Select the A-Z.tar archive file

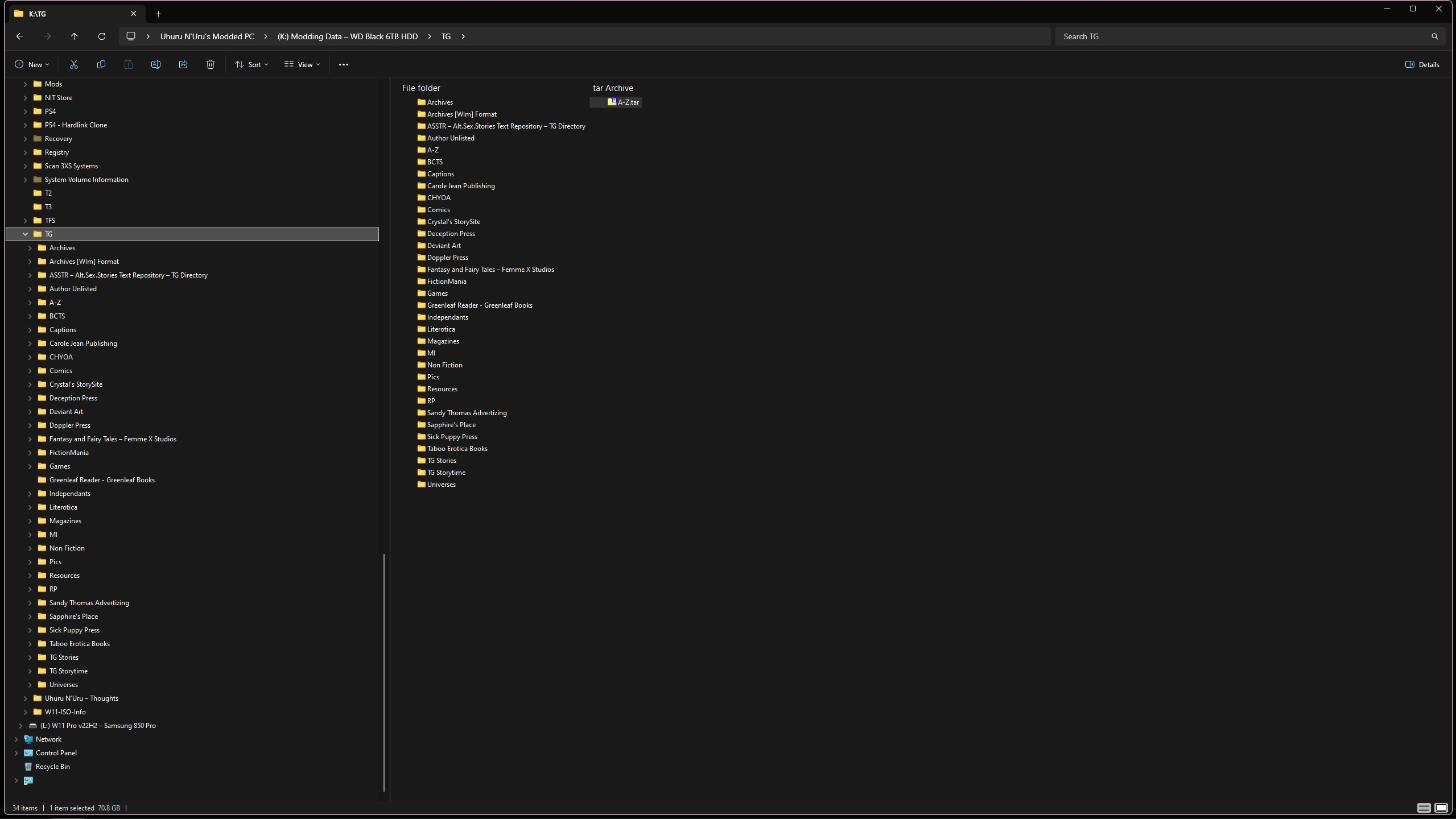tap(616, 102)
